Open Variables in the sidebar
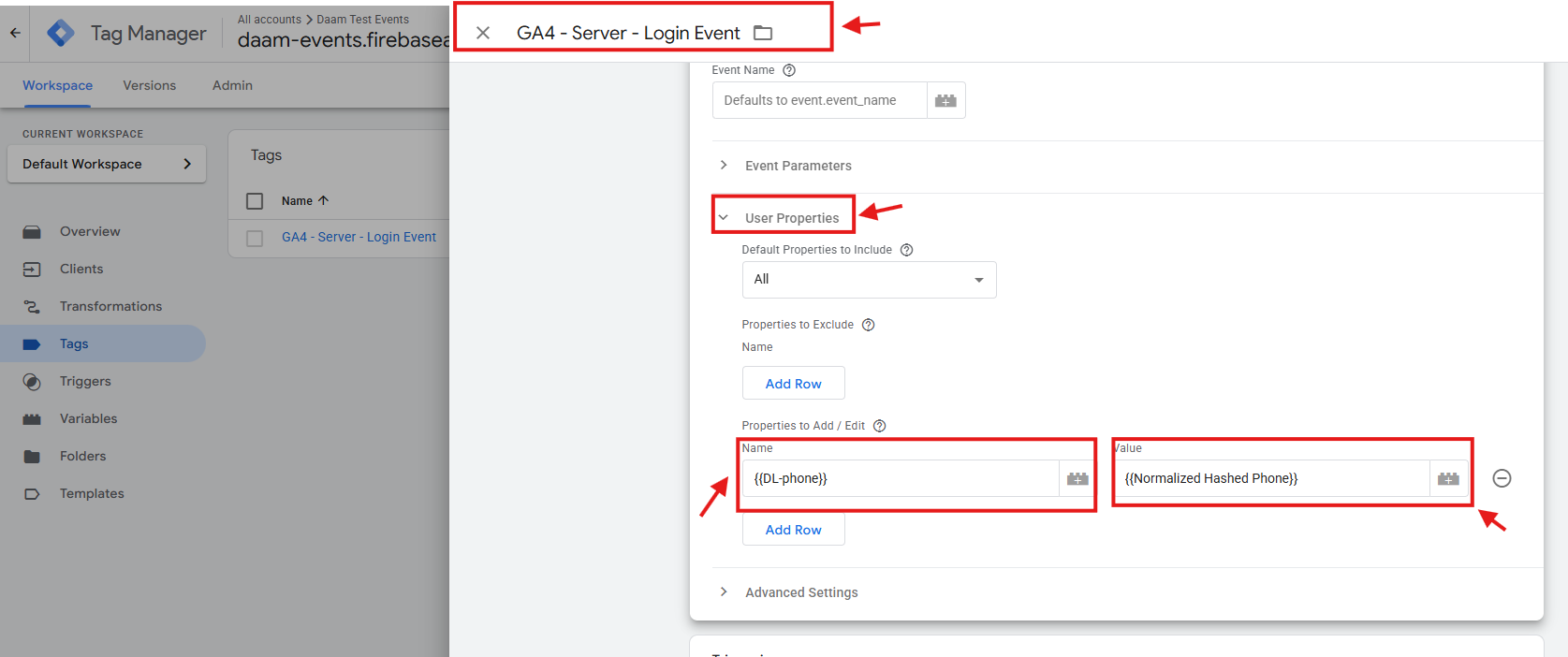 pyautogui.click(x=89, y=418)
